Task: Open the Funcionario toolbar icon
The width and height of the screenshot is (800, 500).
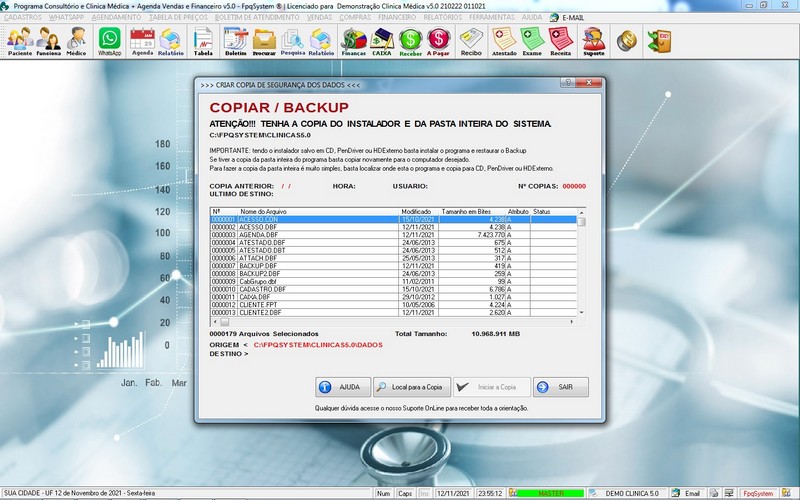Action: [48, 41]
